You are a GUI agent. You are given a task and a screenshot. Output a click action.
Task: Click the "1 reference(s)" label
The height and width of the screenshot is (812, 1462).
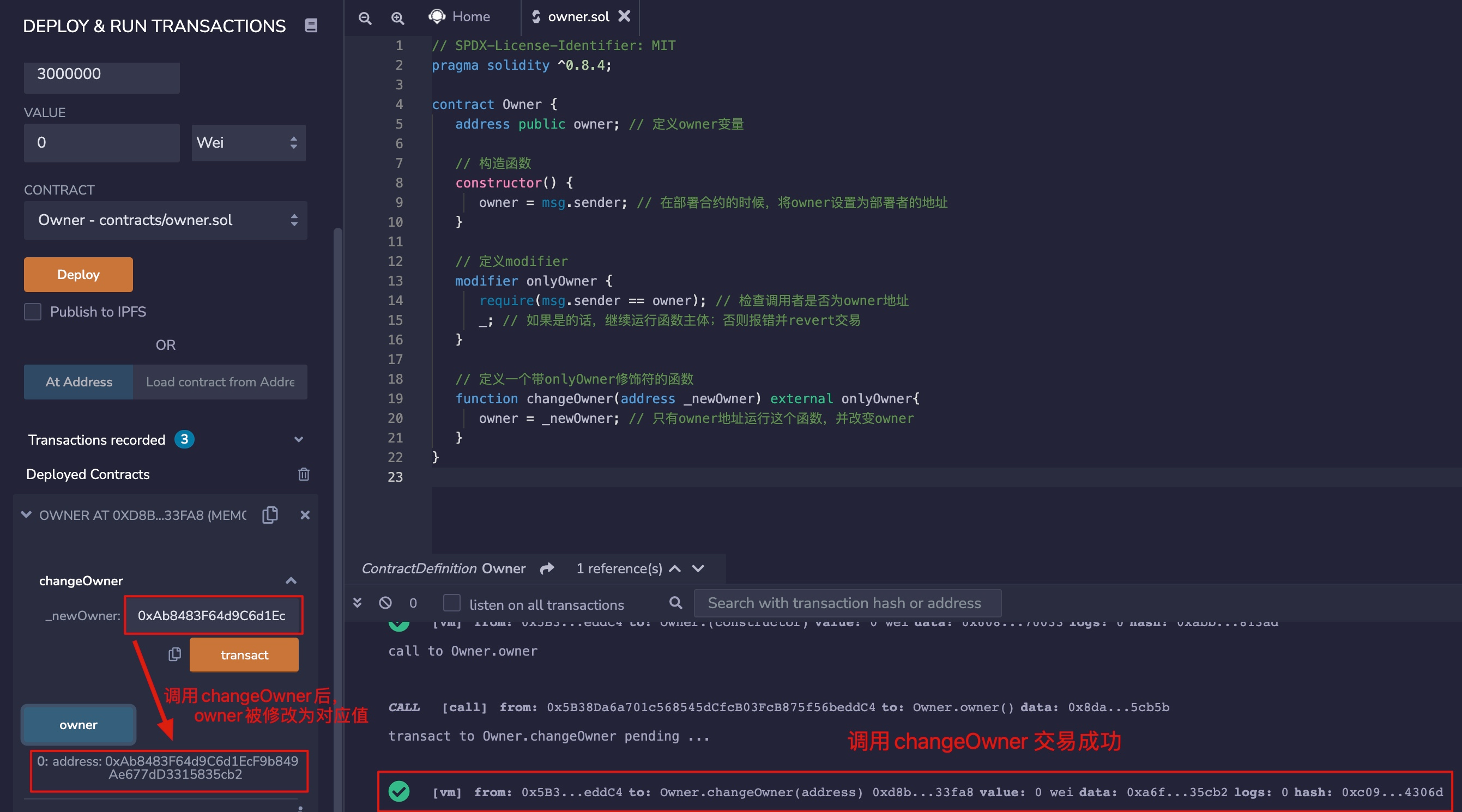click(x=619, y=568)
